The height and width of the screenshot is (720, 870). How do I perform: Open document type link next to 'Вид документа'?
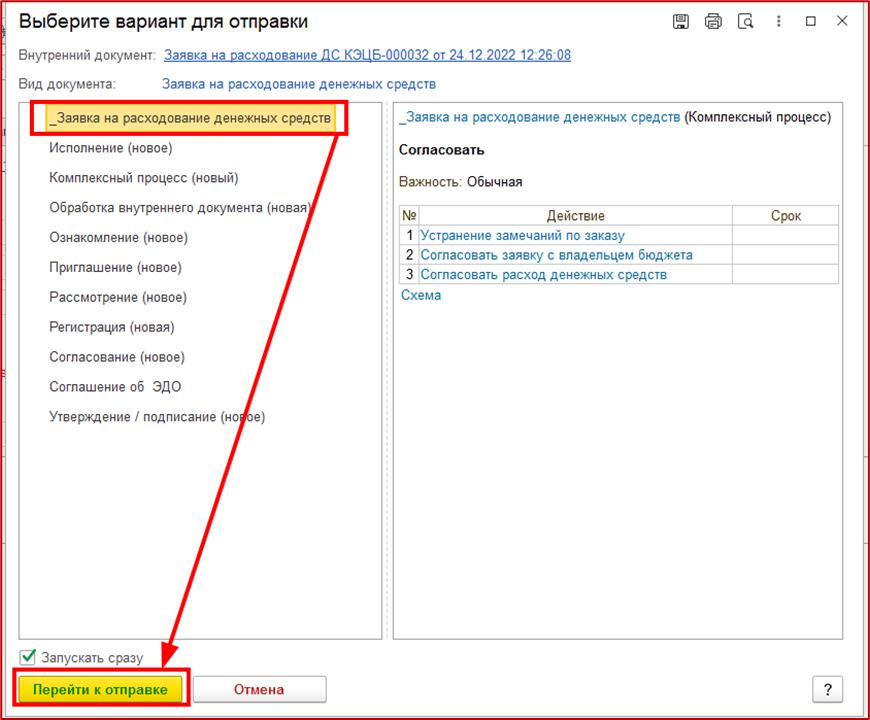tap(299, 84)
